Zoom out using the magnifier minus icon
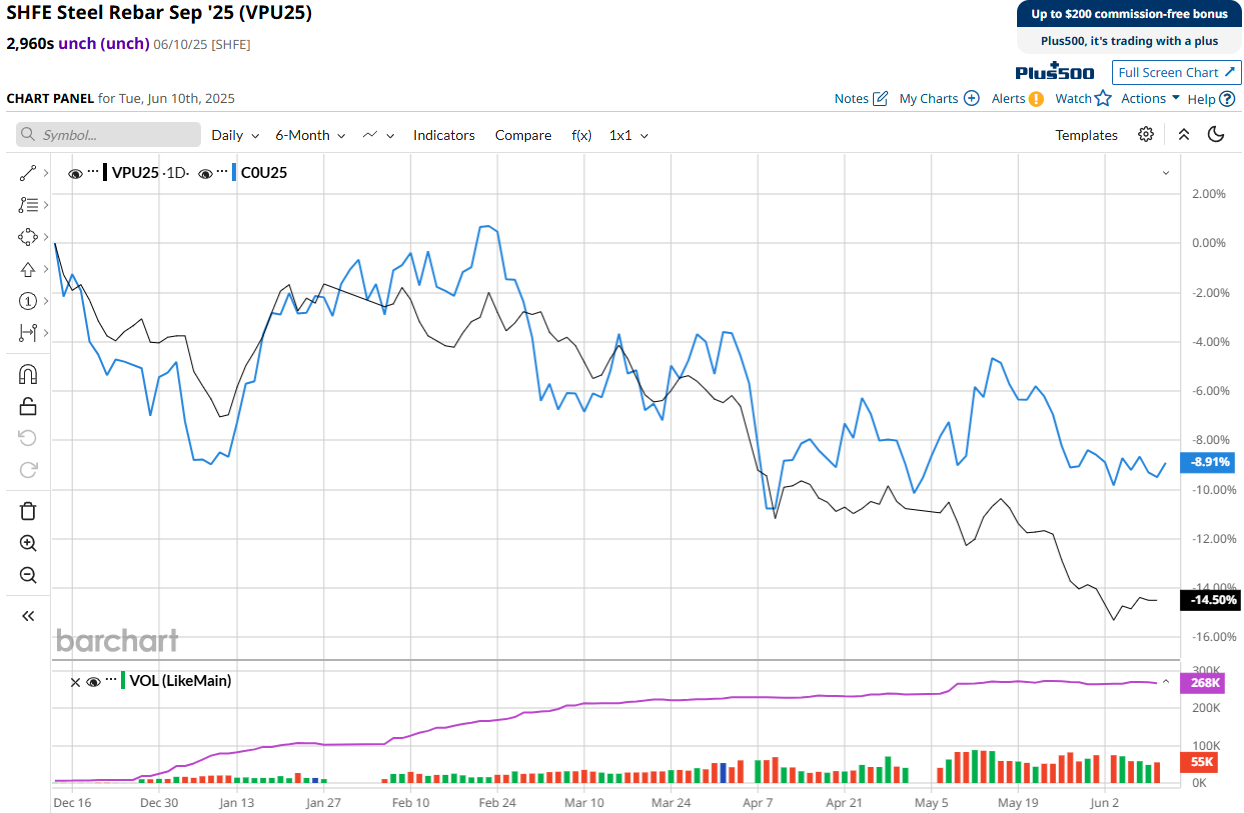This screenshot has height=813, width=1244. [28, 575]
